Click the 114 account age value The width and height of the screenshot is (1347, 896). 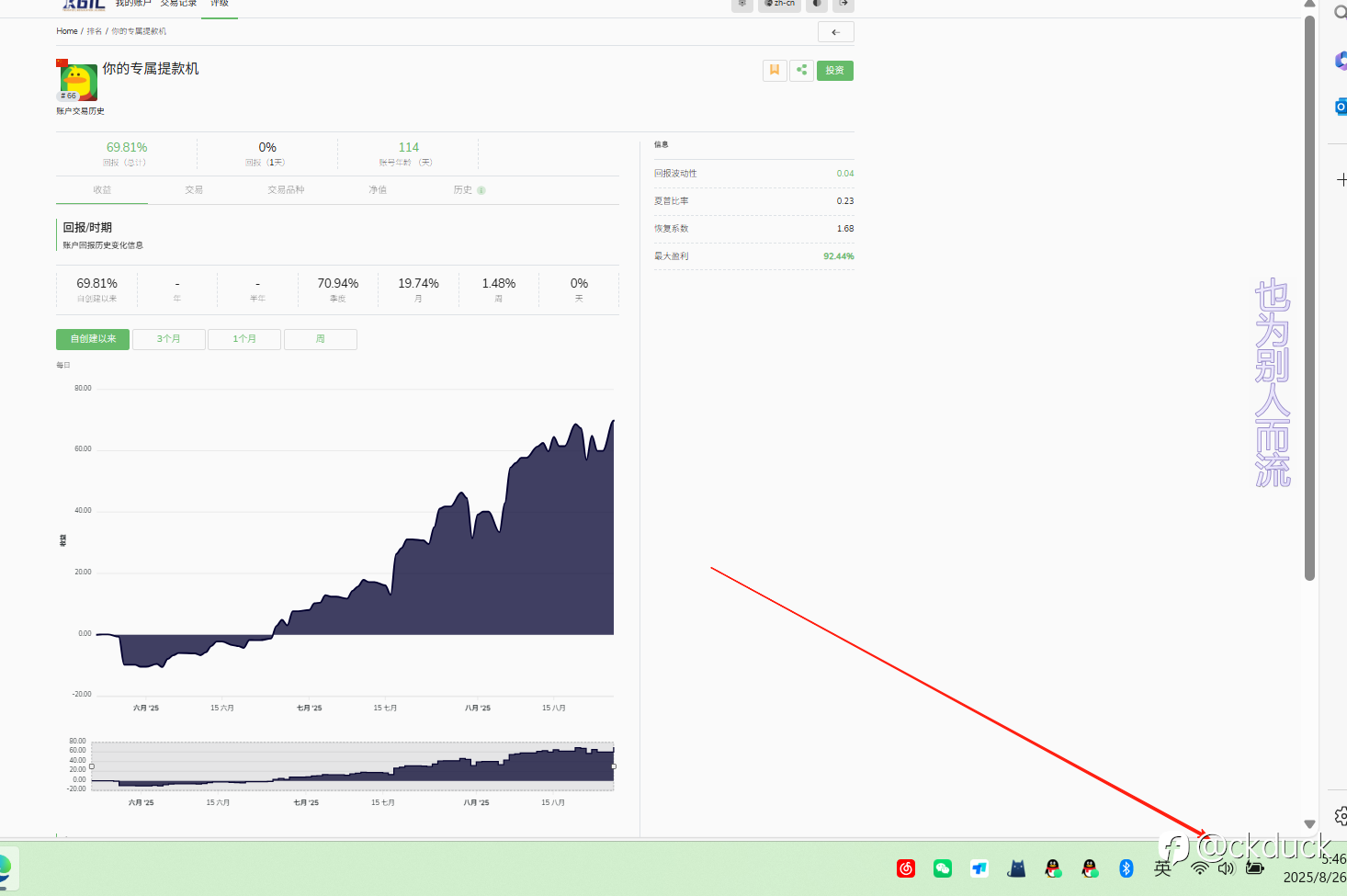pyautogui.click(x=409, y=148)
